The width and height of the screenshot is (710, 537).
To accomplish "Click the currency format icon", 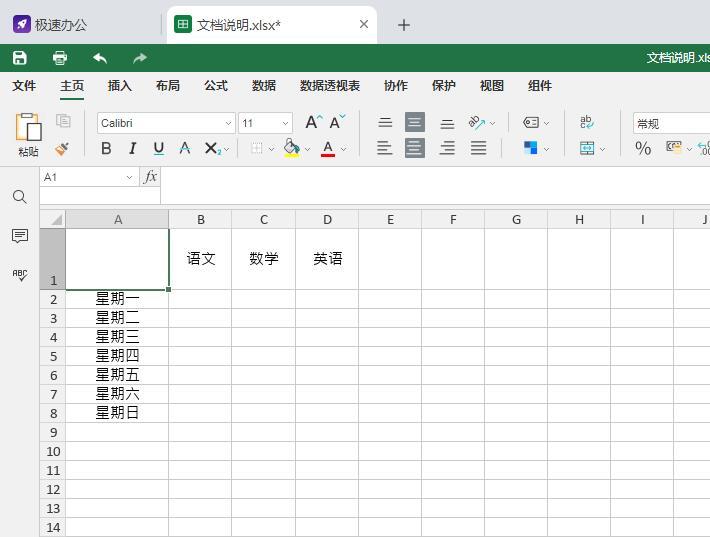I will (674, 147).
